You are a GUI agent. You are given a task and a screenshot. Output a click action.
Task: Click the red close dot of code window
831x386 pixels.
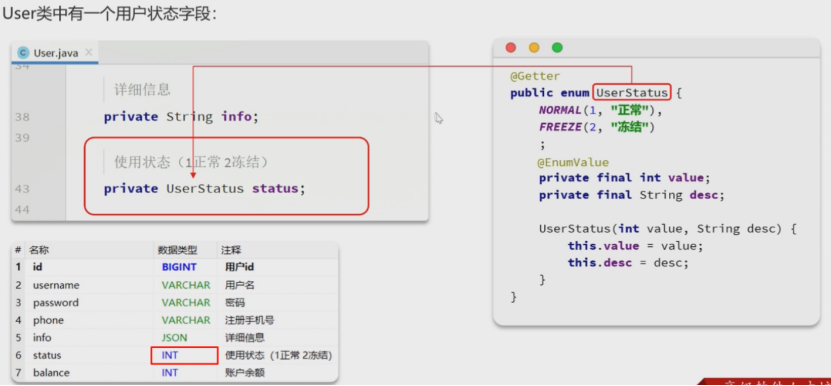tap(510, 48)
